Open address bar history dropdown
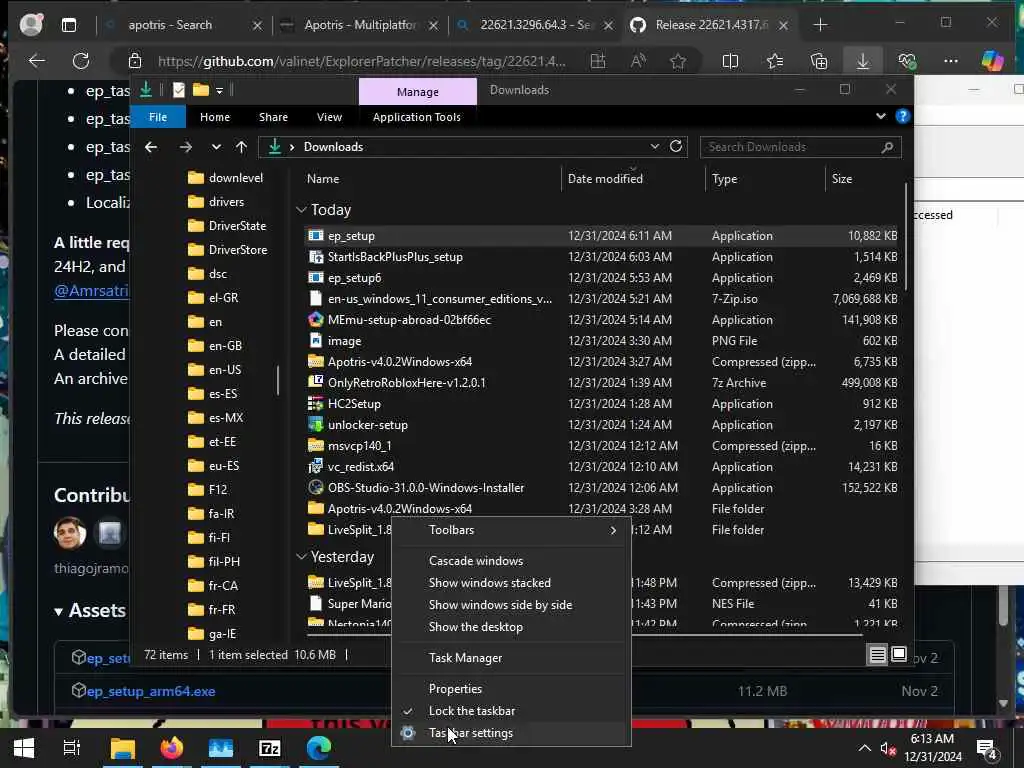The image size is (1024, 768). pyautogui.click(x=654, y=146)
